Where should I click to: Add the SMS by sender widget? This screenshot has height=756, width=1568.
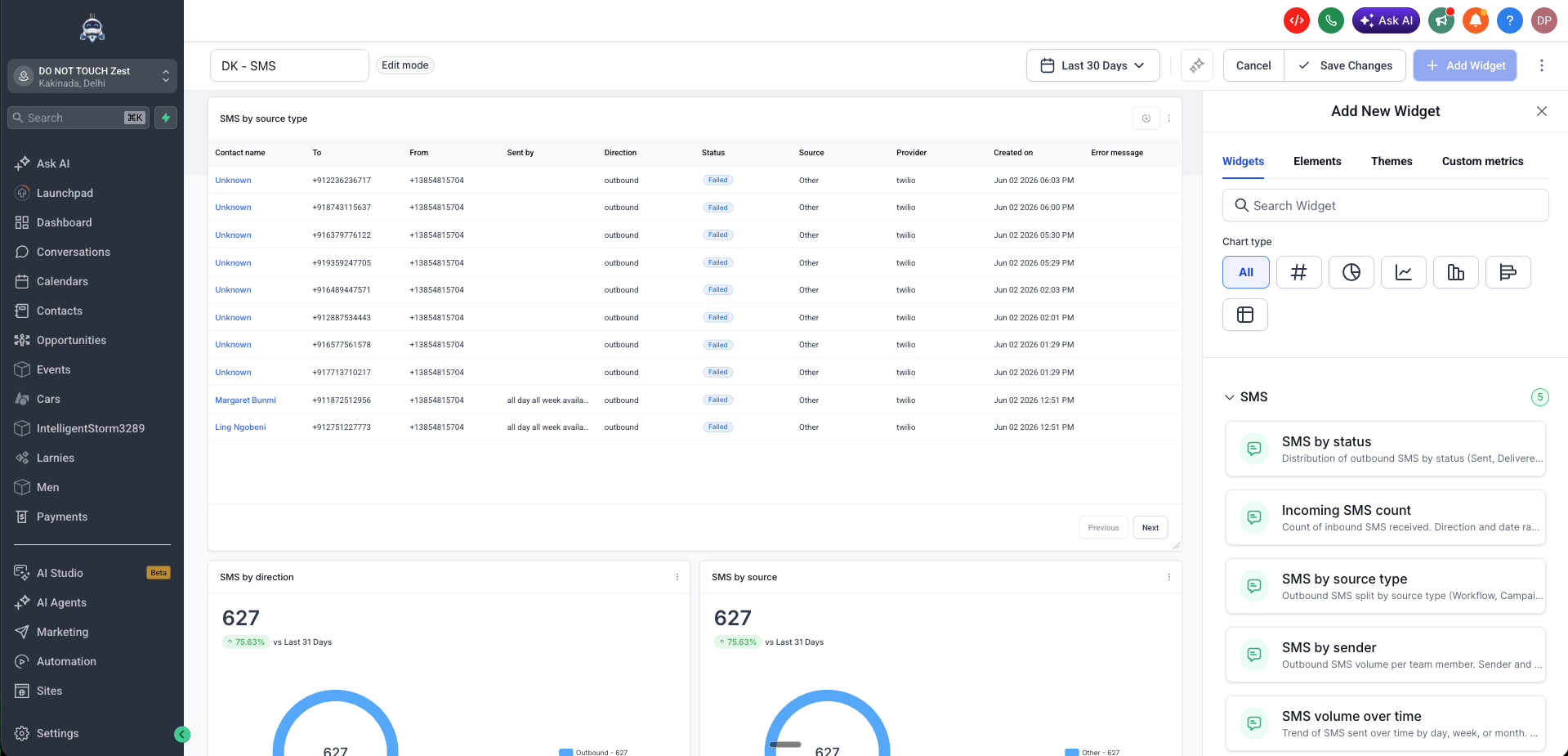pos(1385,654)
